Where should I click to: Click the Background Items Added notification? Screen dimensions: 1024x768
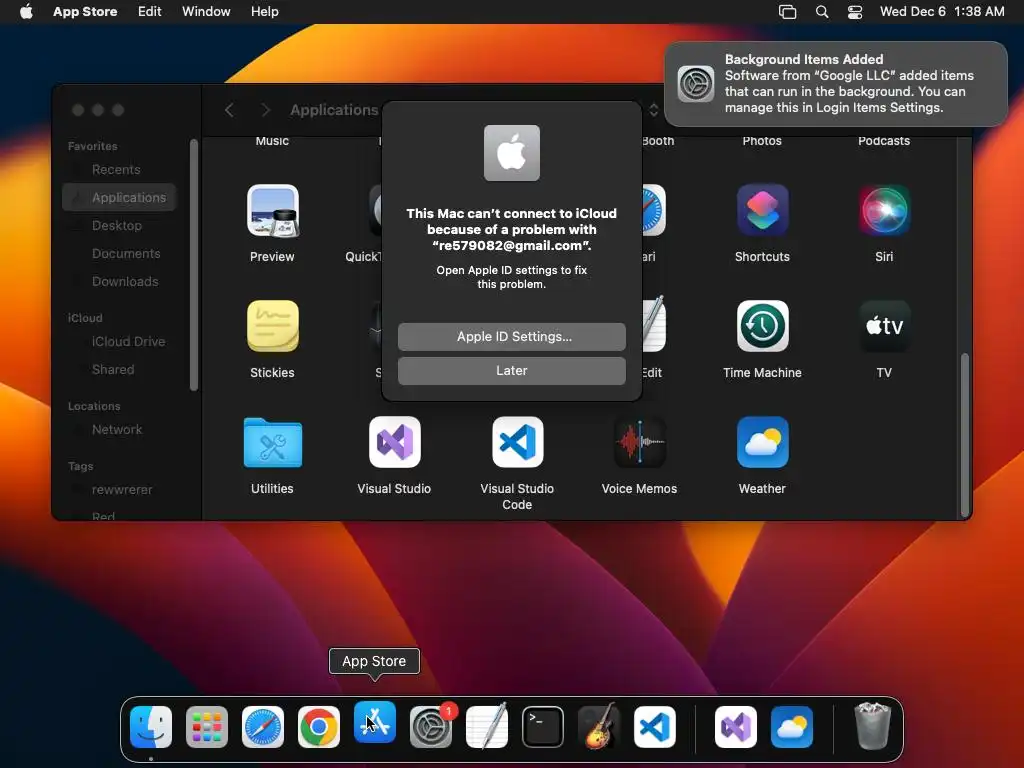tap(836, 84)
